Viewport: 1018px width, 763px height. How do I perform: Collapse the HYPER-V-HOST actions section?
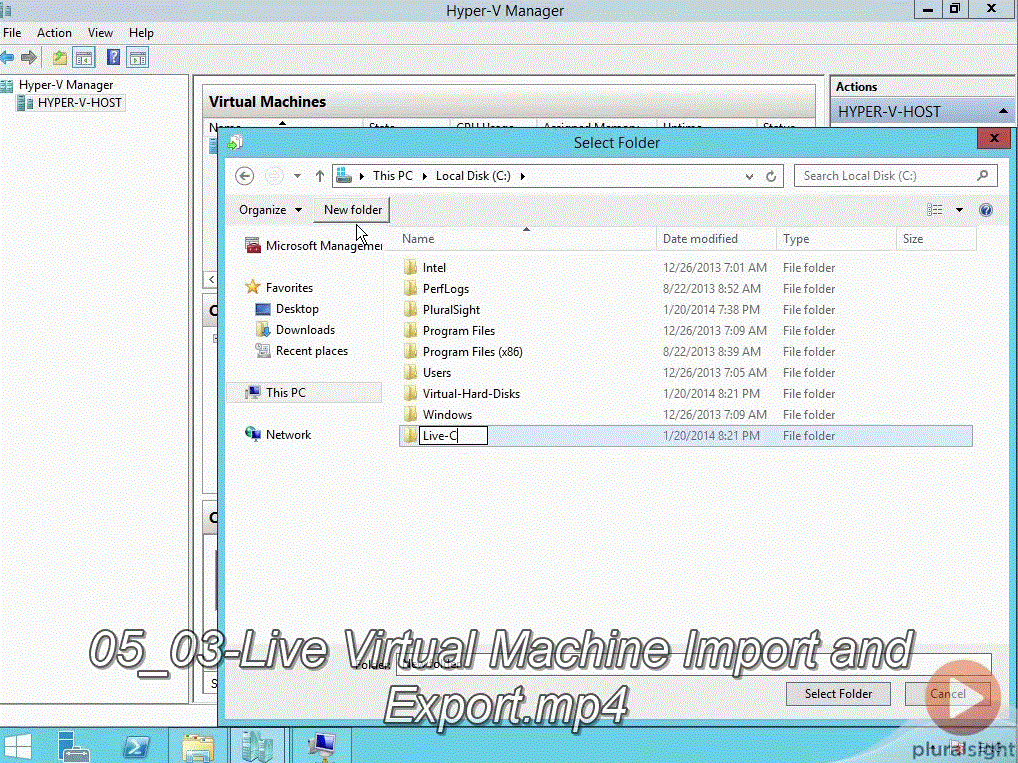point(1004,112)
